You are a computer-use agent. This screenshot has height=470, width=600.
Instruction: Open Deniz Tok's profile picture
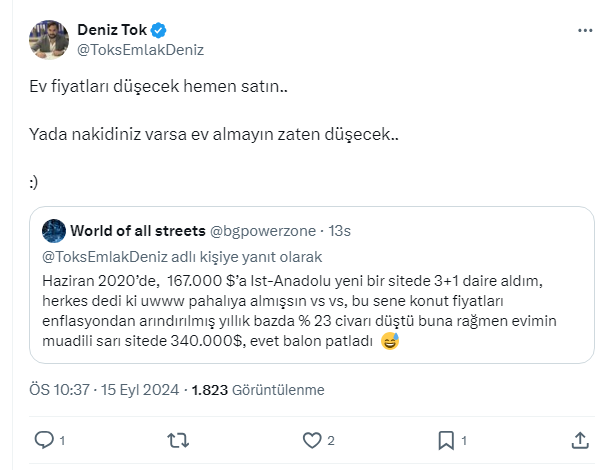coord(48,39)
